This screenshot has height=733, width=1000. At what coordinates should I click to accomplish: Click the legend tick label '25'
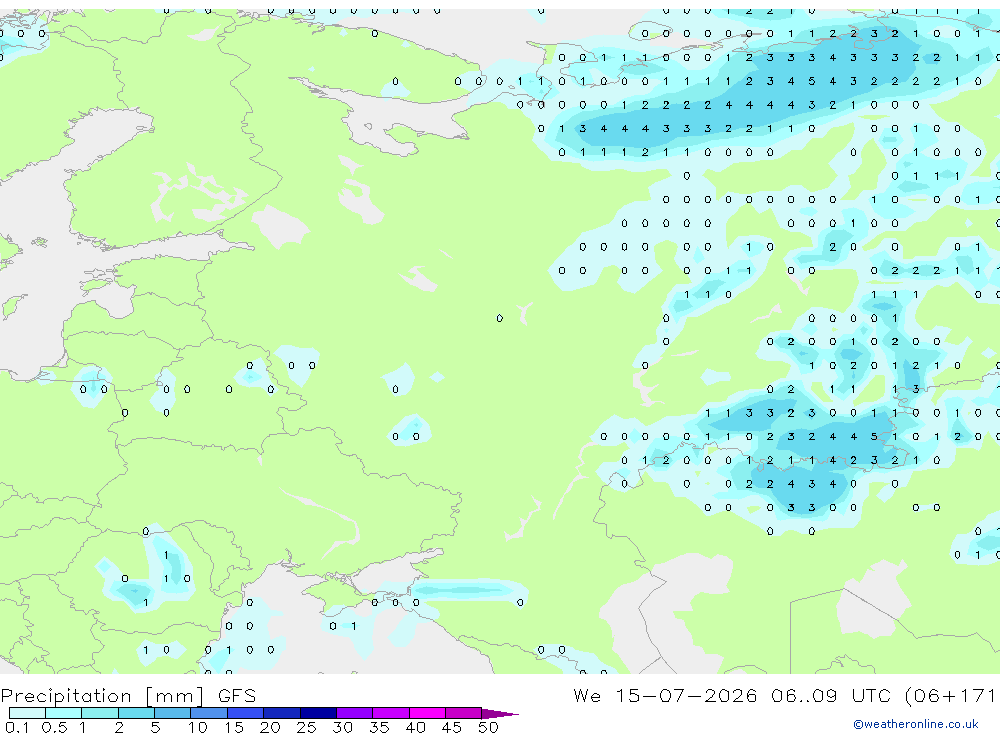306,727
